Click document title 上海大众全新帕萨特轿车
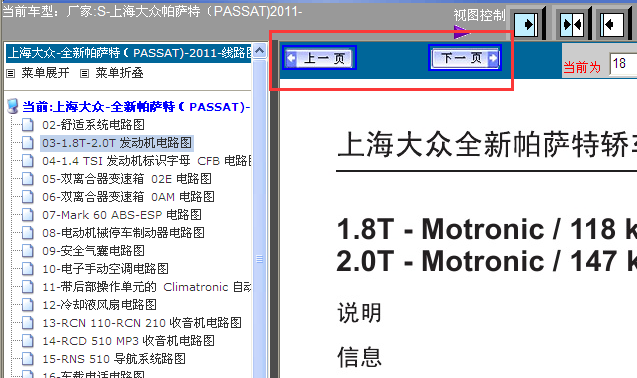637x378 pixels. point(487,145)
